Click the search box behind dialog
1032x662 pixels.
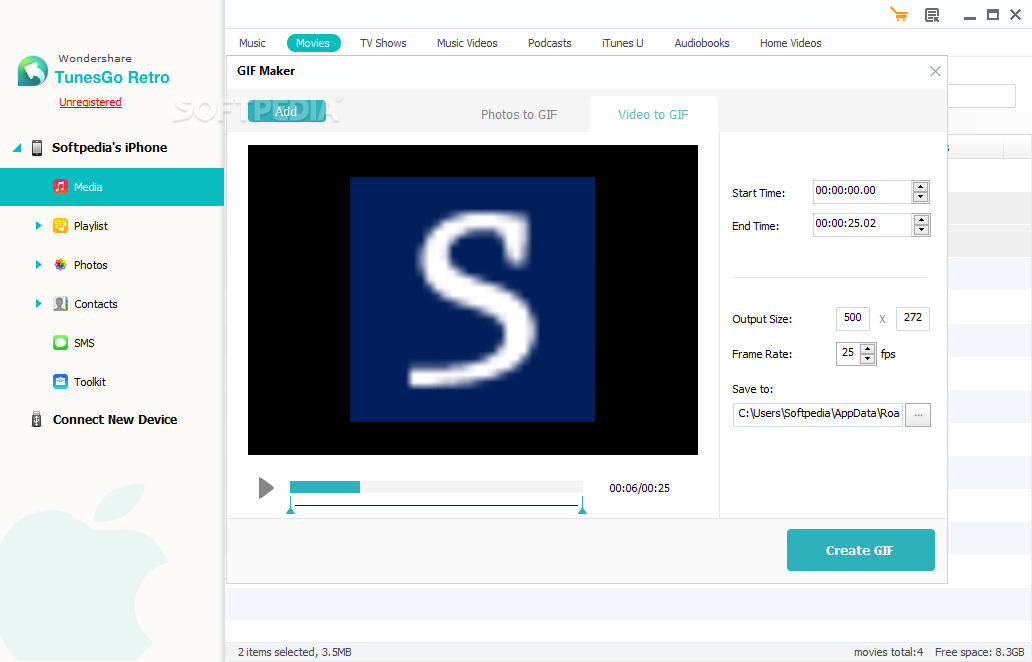pos(981,96)
